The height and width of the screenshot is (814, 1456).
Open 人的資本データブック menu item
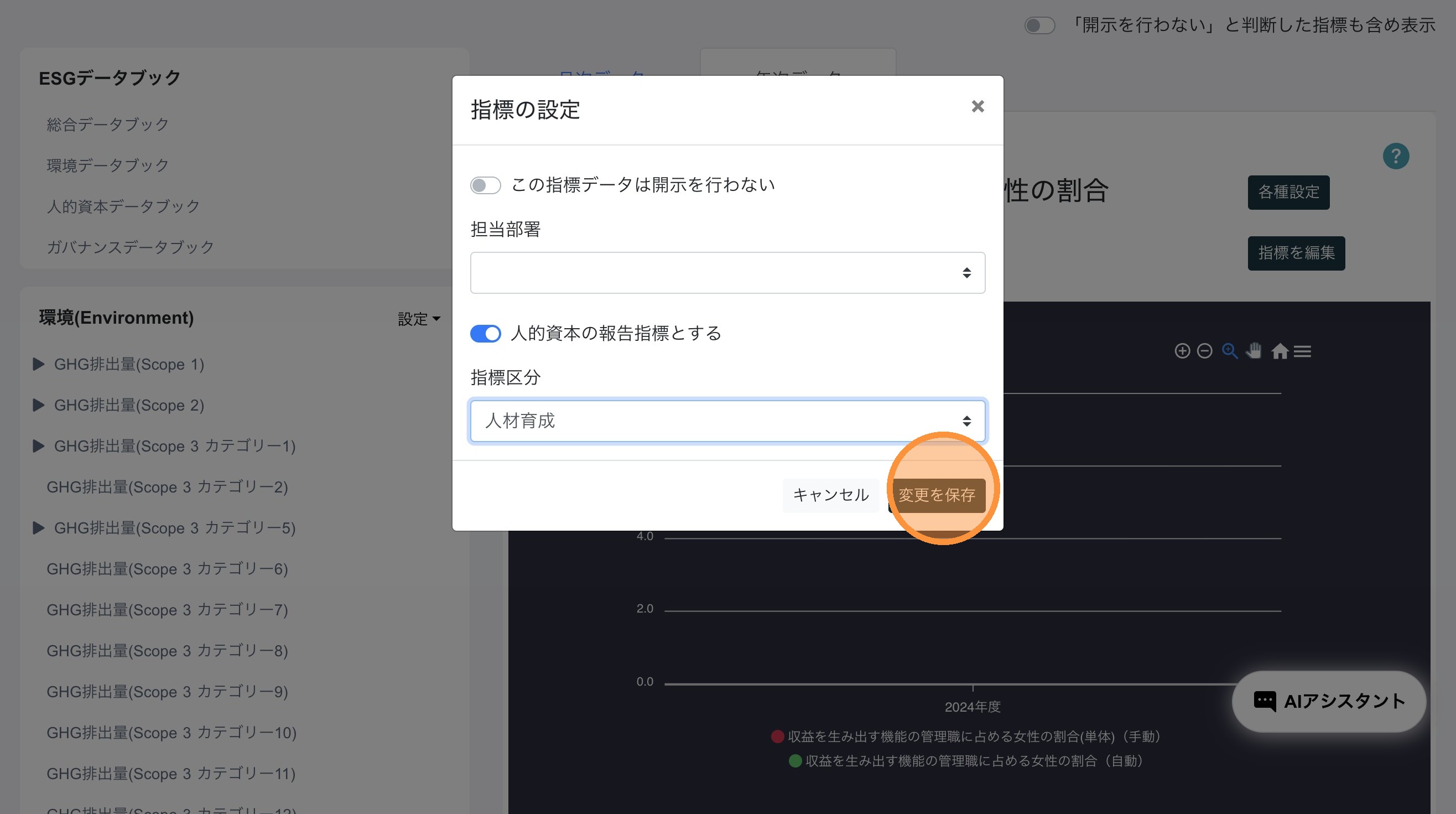[x=123, y=206]
